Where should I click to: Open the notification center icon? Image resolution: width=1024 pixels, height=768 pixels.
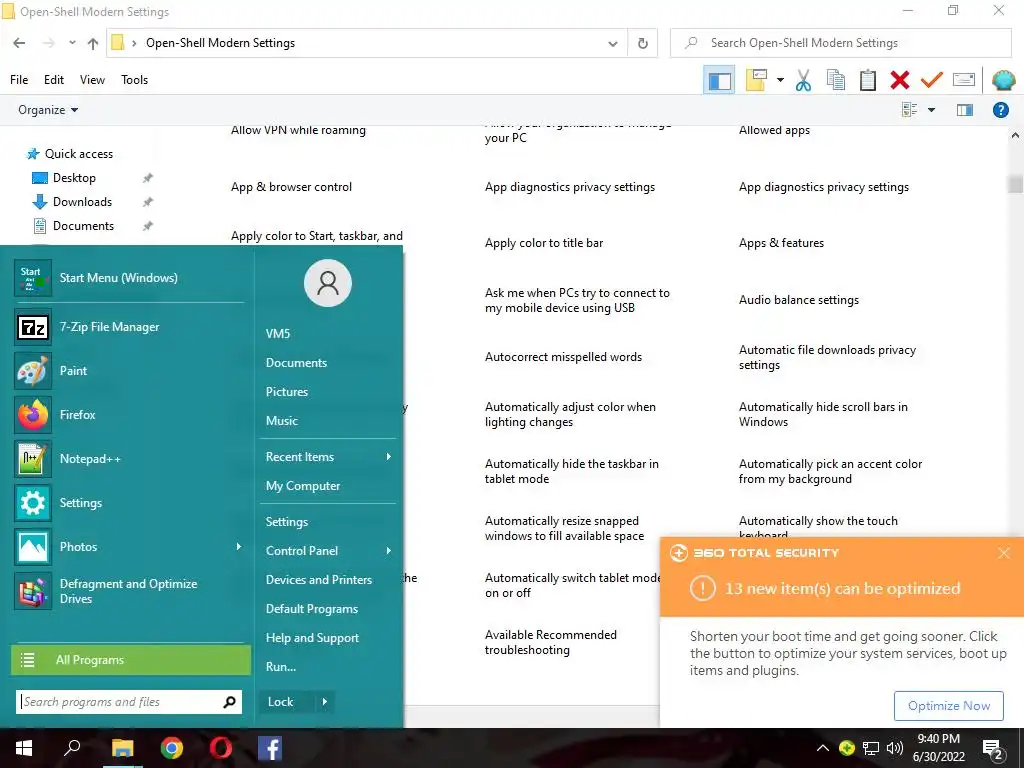point(992,748)
